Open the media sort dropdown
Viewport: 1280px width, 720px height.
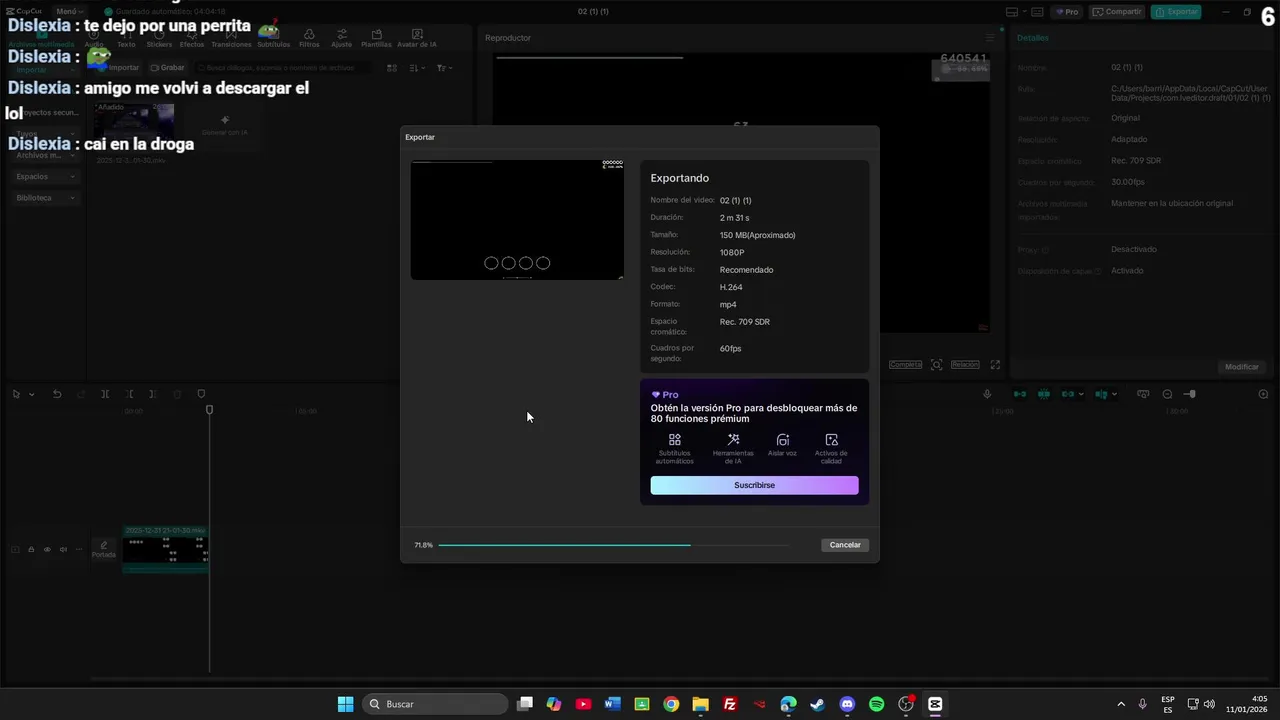[417, 68]
